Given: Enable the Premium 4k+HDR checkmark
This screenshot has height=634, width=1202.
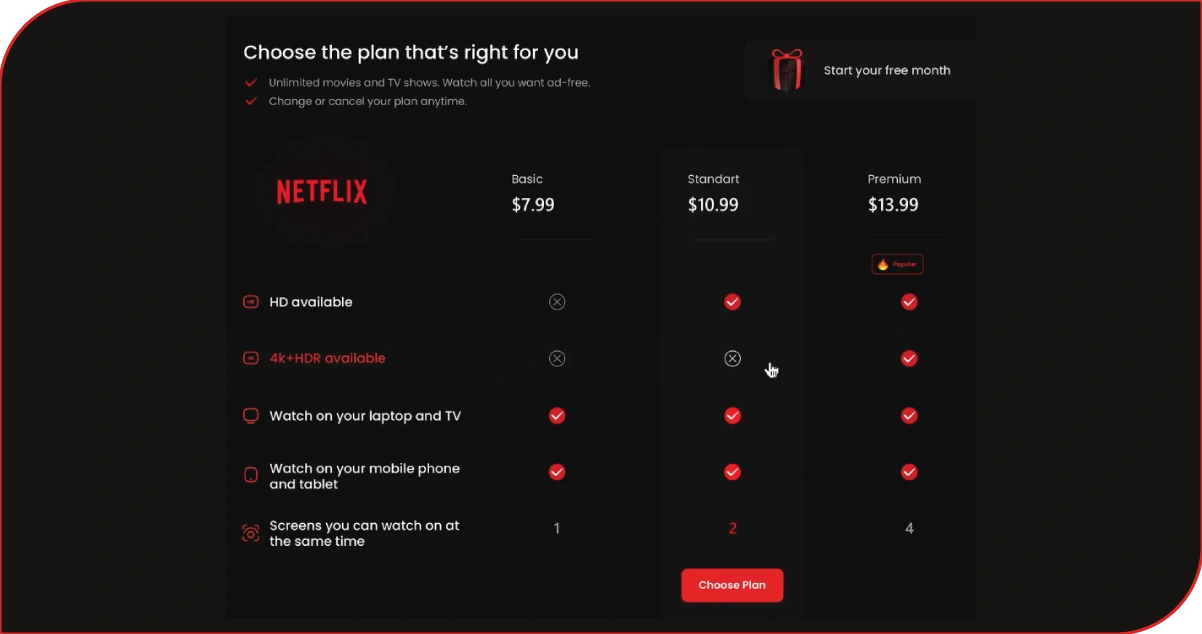Looking at the screenshot, I should coord(909,357).
